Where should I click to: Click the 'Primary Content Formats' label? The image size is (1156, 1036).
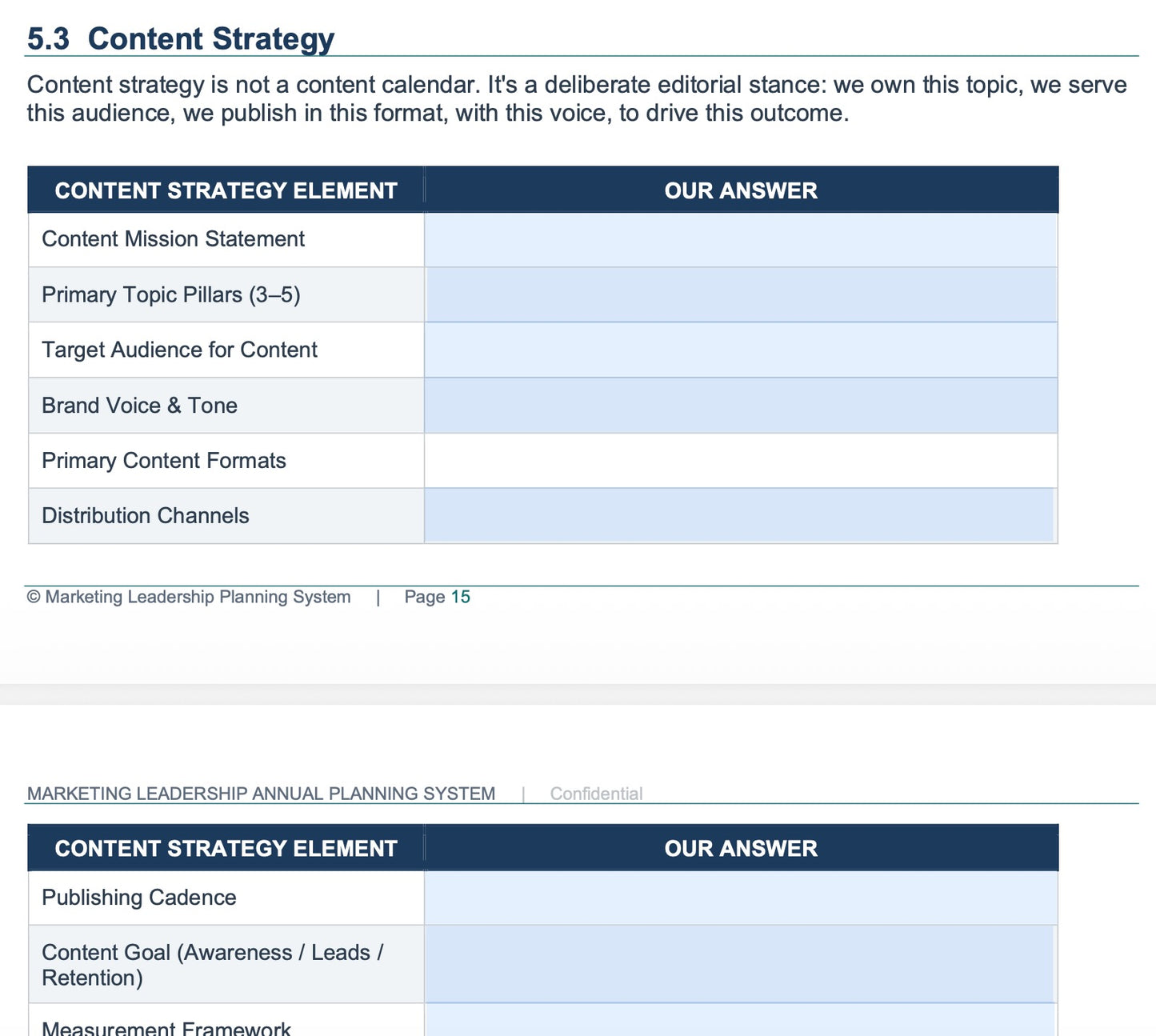[x=164, y=461]
